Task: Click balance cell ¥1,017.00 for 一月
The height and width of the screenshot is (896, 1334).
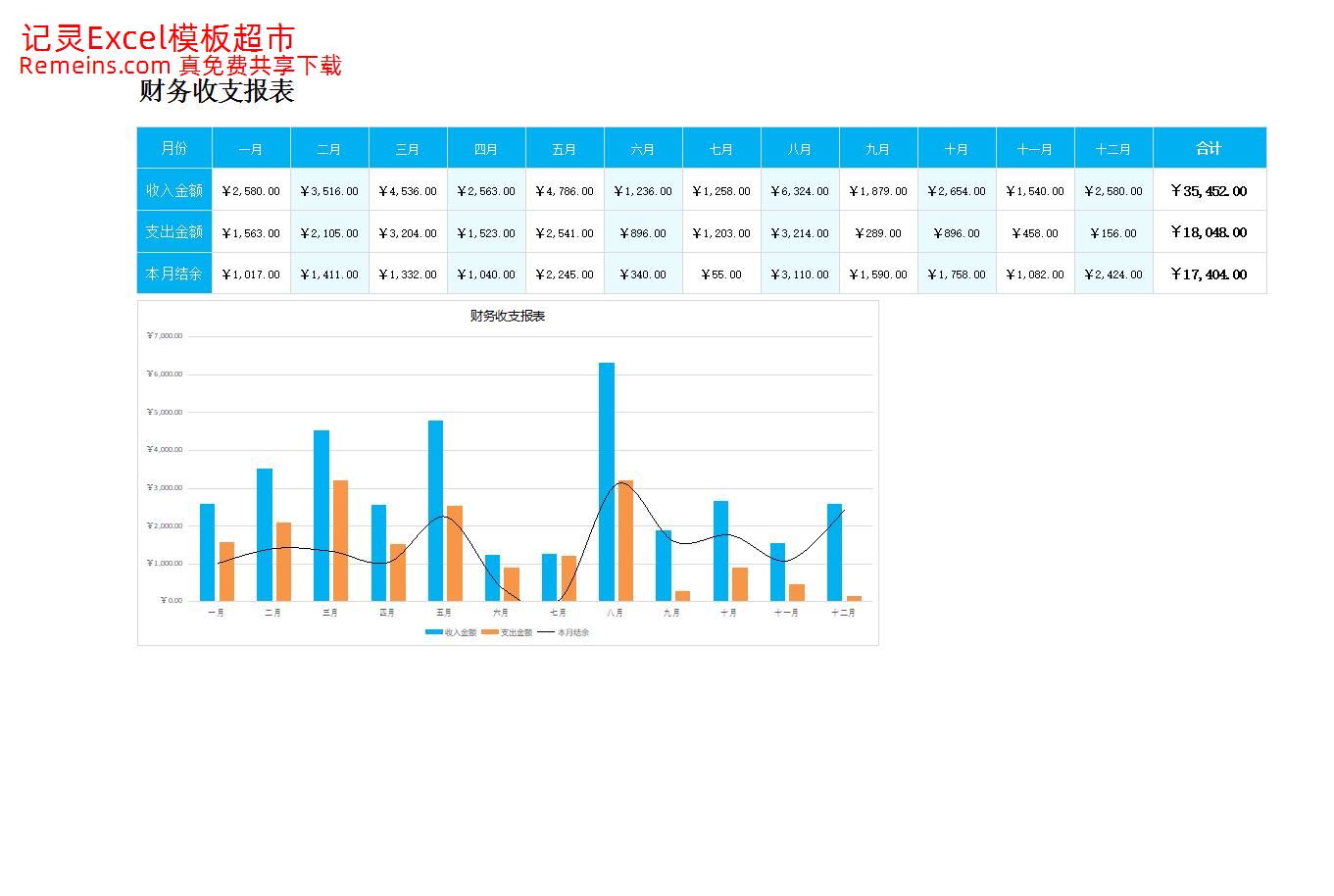Action: [x=251, y=274]
